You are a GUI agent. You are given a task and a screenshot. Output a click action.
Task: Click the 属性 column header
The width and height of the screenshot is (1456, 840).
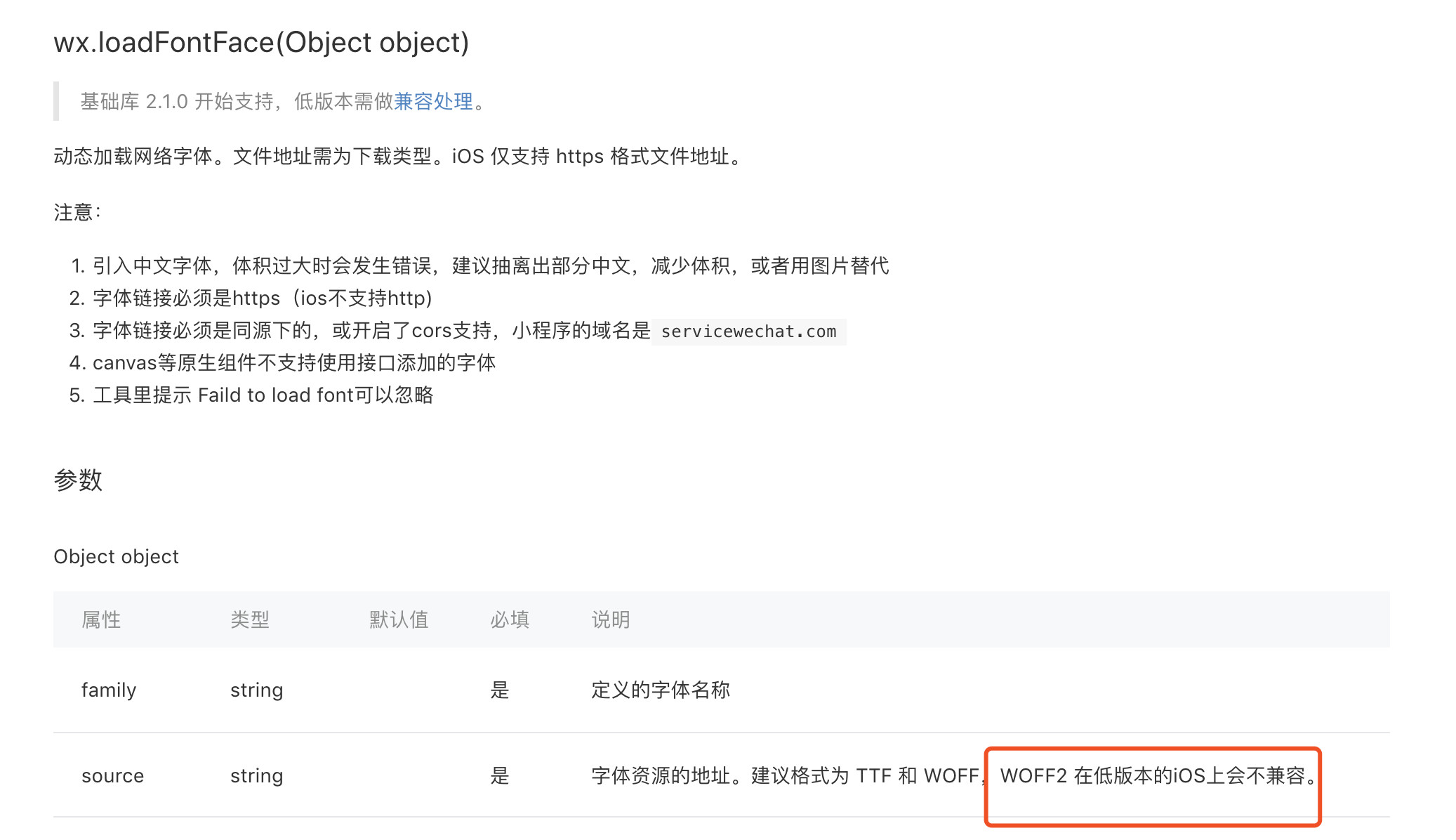click(x=101, y=619)
